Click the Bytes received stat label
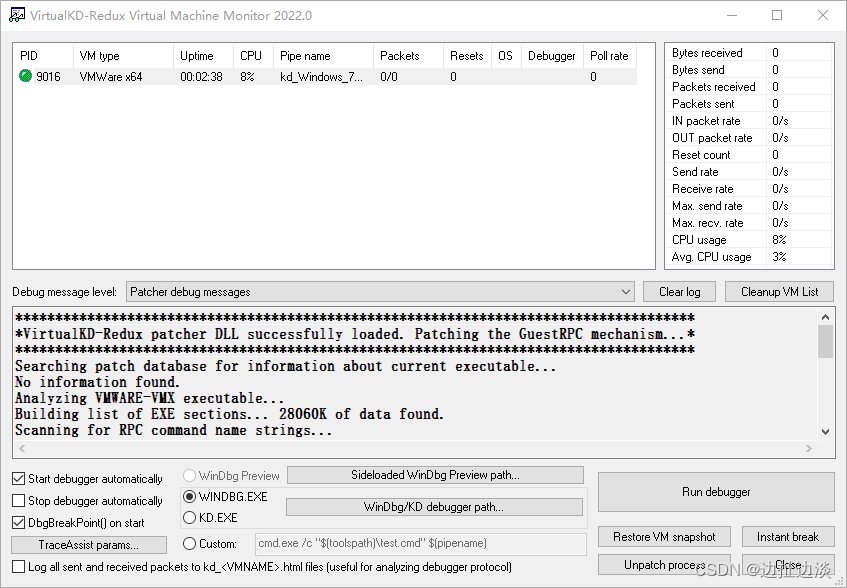This screenshot has width=847, height=588. tap(707, 53)
